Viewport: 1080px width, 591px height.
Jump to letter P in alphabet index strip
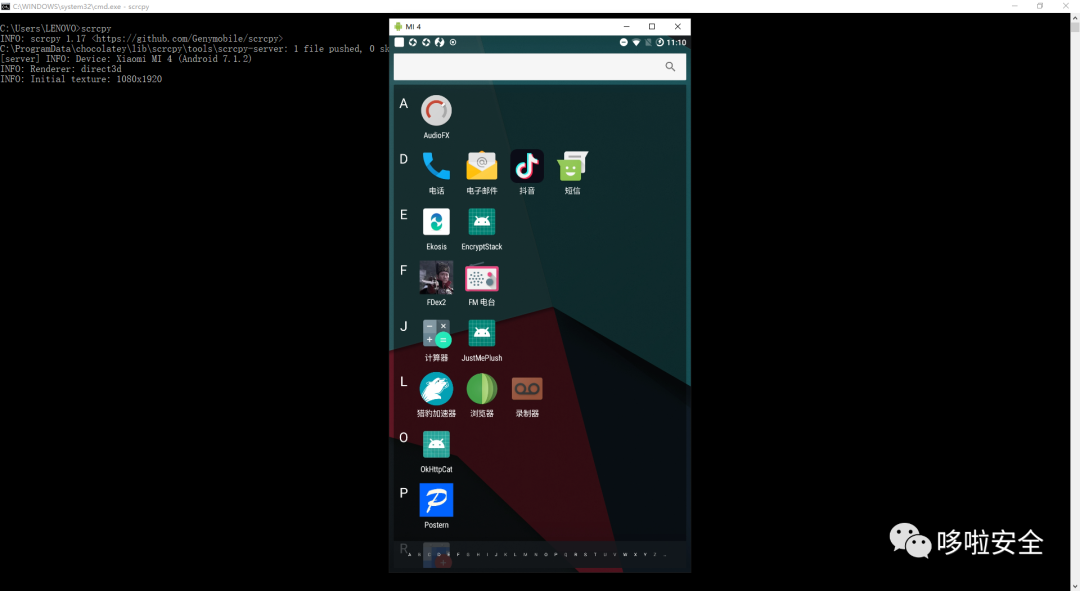point(556,554)
